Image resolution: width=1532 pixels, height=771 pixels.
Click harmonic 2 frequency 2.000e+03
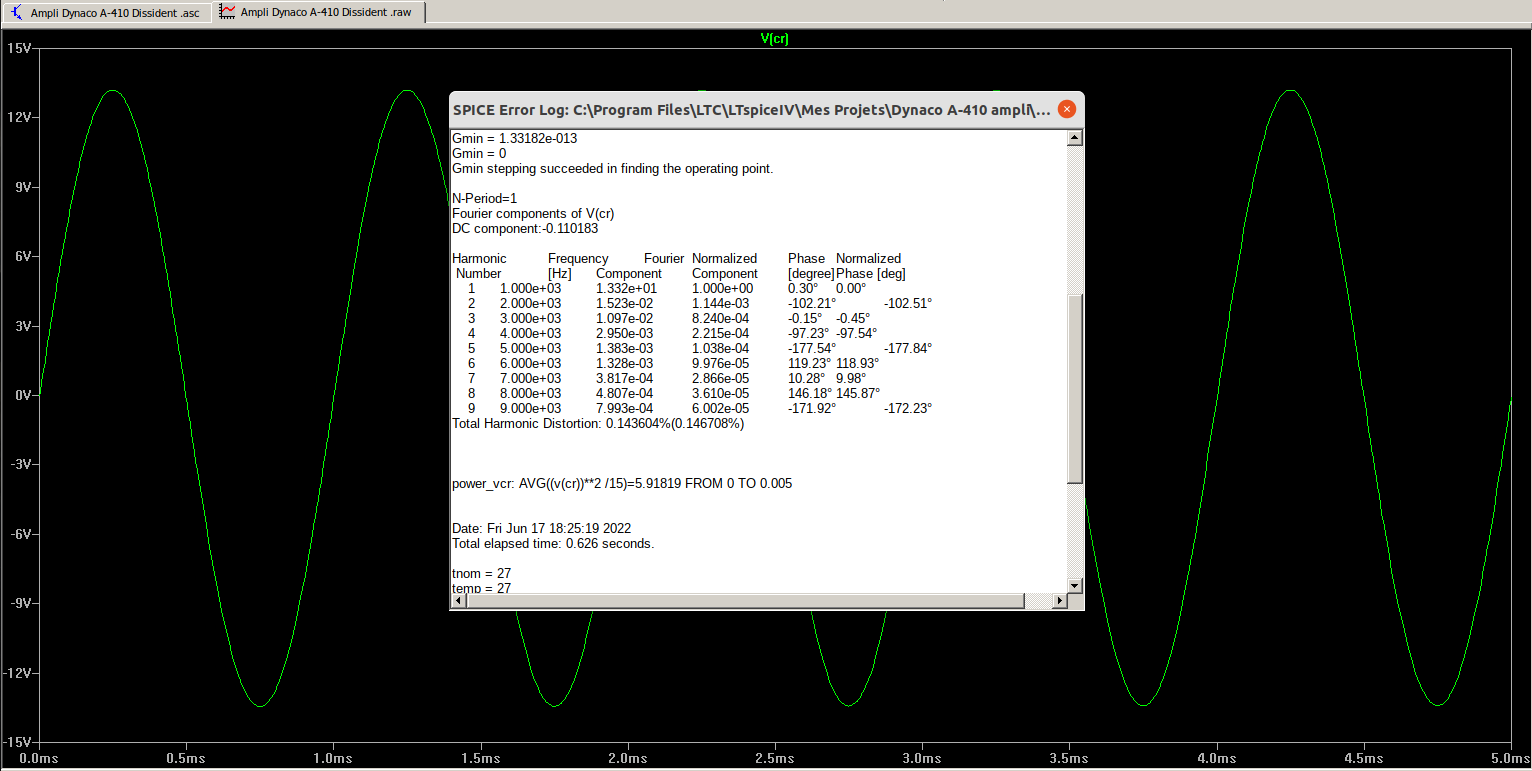coord(530,304)
